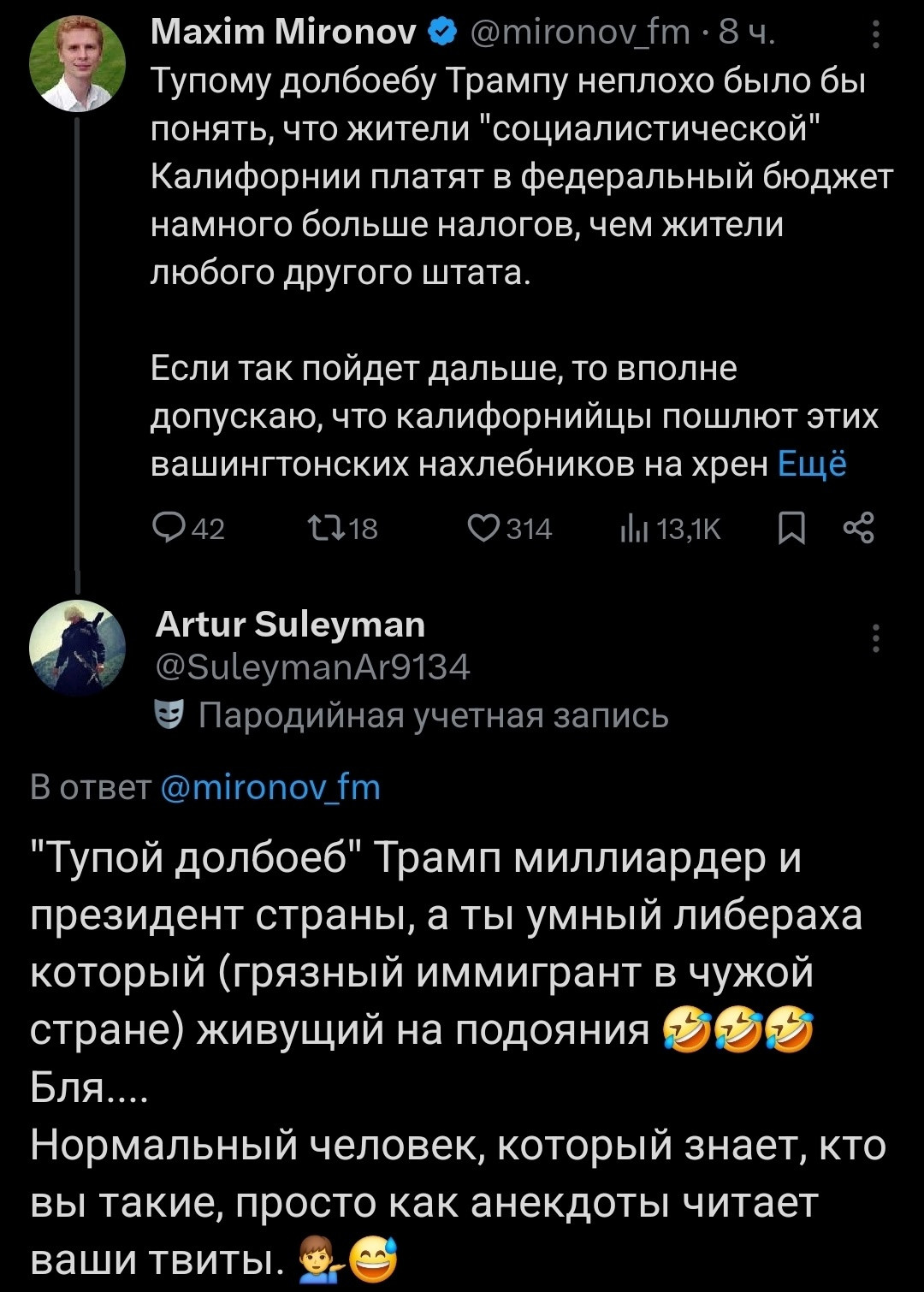The height and width of the screenshot is (1292, 924).
Task: Open Artur Suleyman's profile avatar
Action: [x=77, y=648]
